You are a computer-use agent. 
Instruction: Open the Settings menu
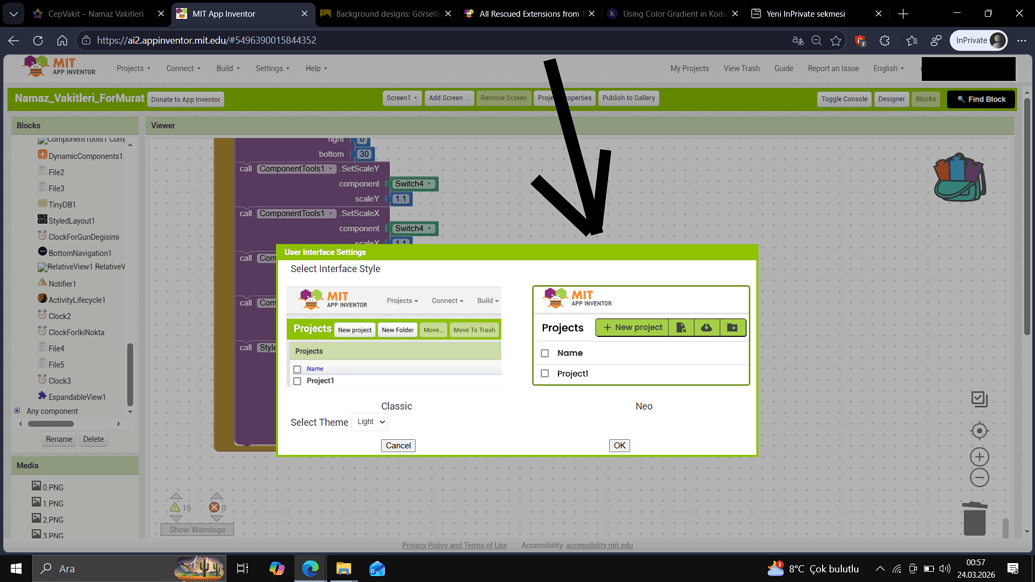(272, 68)
